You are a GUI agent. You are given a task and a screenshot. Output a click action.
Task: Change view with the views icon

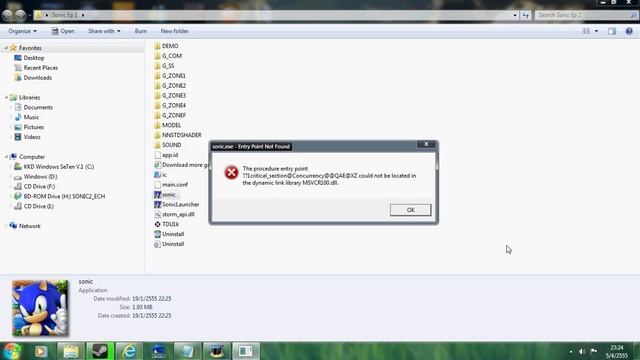(586, 31)
